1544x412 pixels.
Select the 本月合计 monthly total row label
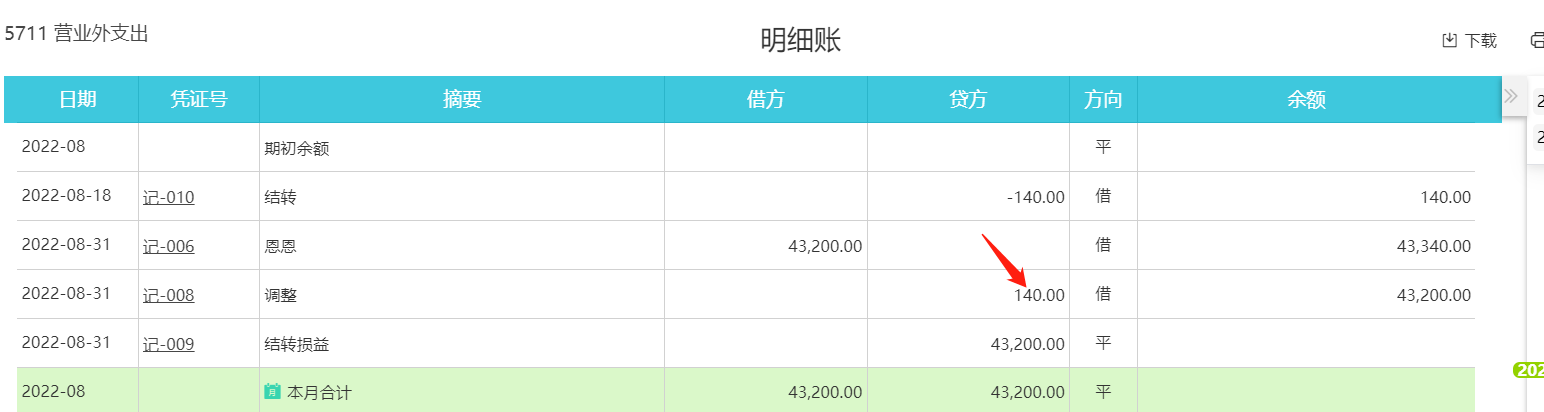[319, 392]
